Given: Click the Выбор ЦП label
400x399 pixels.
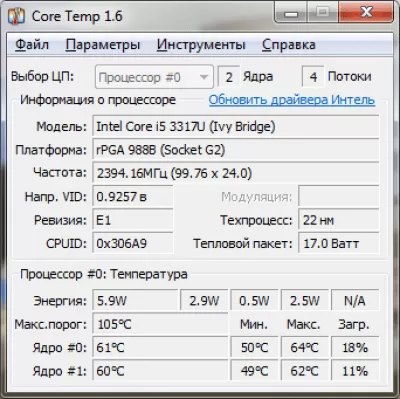Looking at the screenshot, I should [x=43, y=77].
